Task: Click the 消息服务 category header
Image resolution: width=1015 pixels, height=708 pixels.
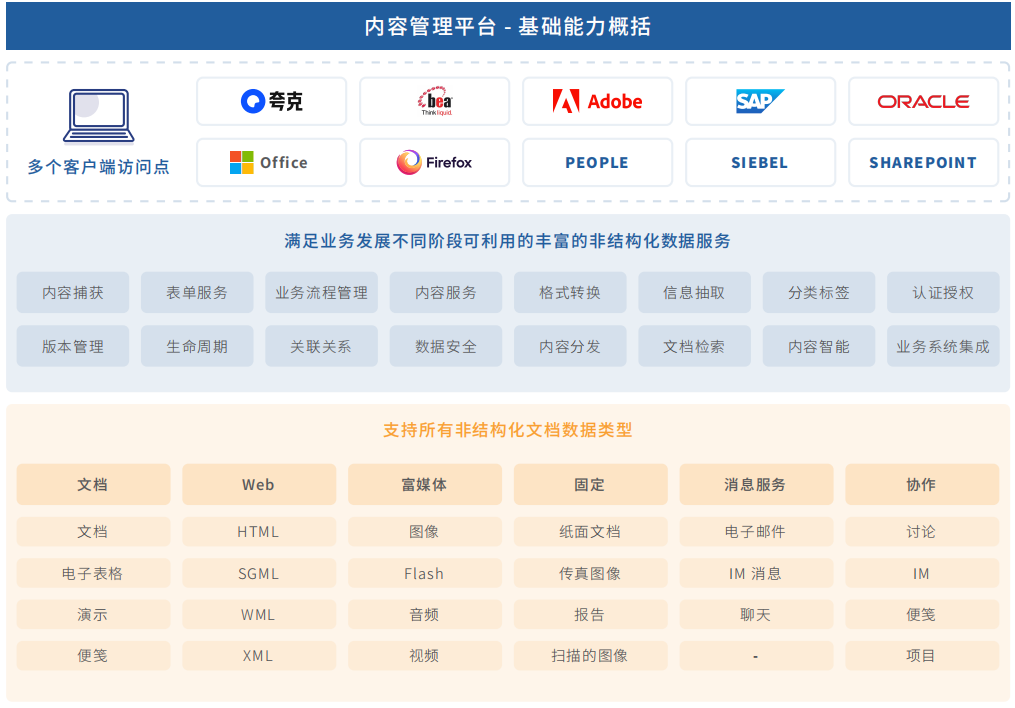Action: pos(755,484)
